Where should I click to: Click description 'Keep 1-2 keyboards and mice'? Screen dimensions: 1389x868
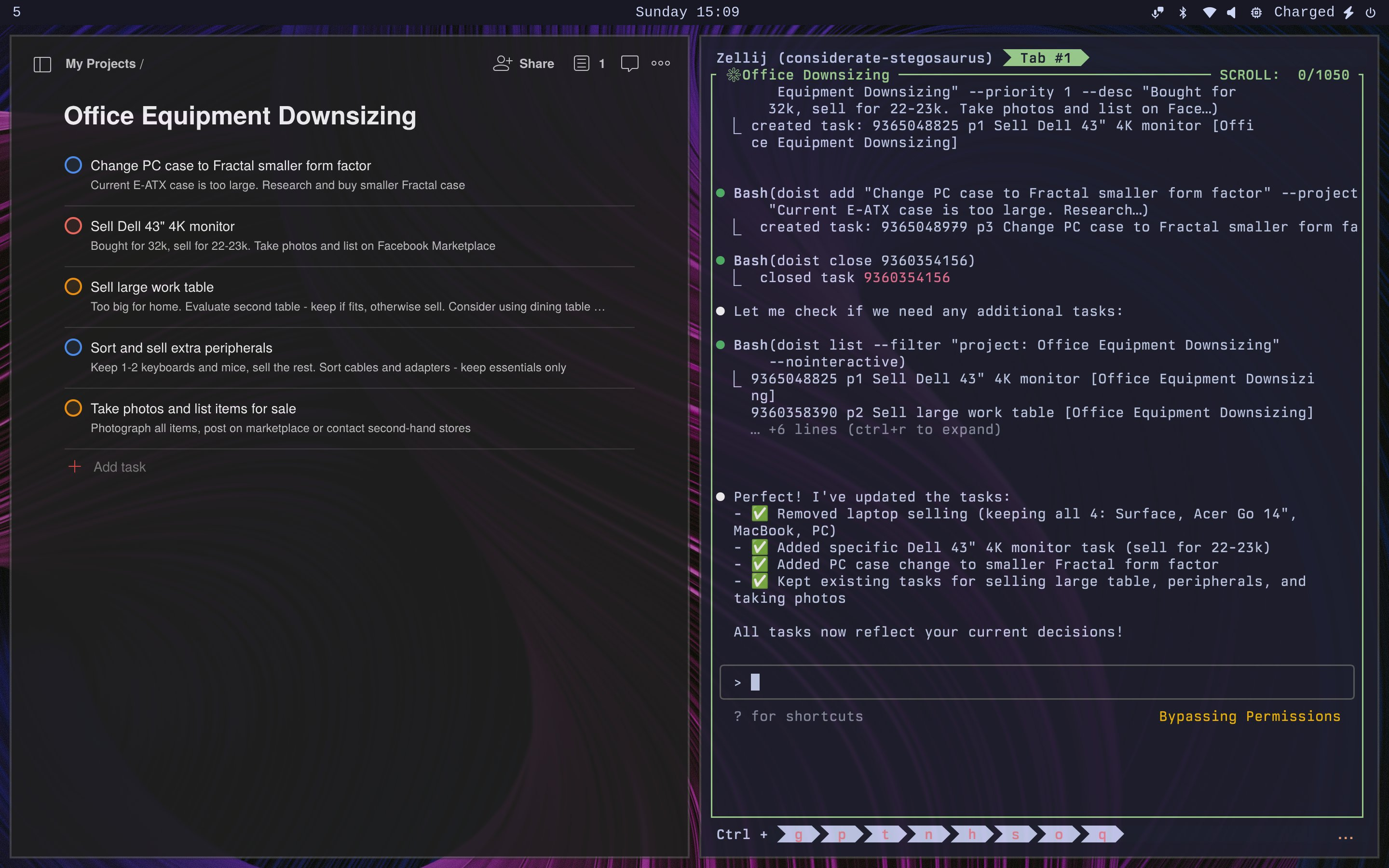pos(328,368)
